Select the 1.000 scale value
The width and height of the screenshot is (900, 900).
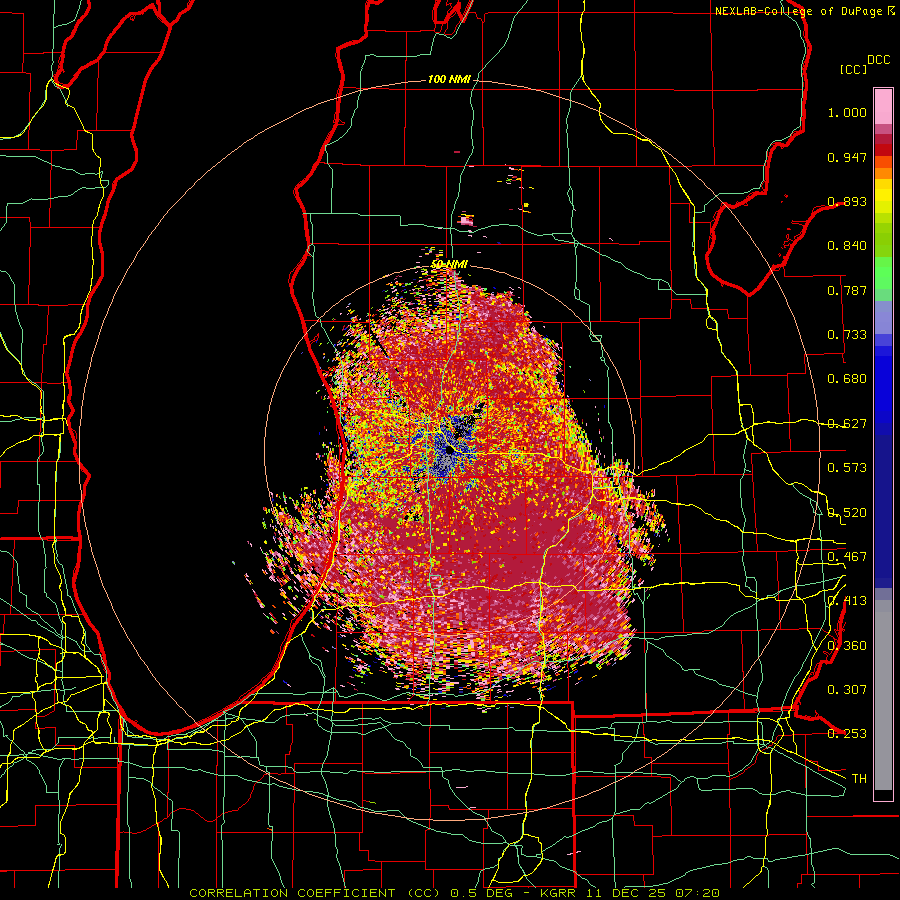[847, 112]
